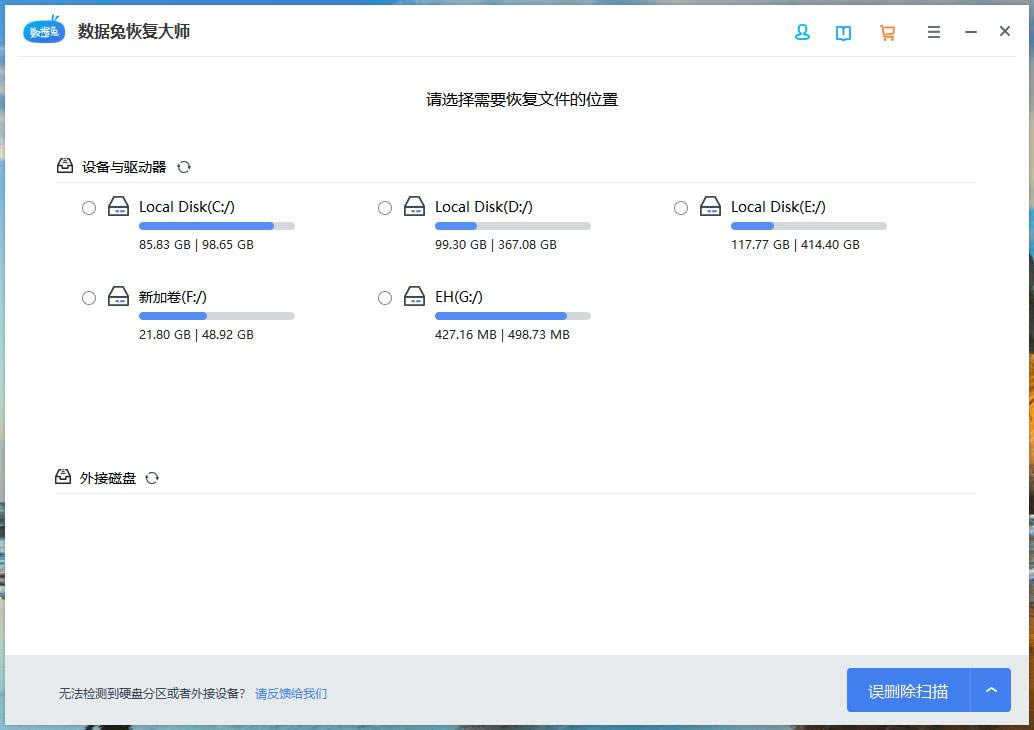
Task: Click the 117.77 GB | 414.40 GB text
Action: [x=795, y=245]
